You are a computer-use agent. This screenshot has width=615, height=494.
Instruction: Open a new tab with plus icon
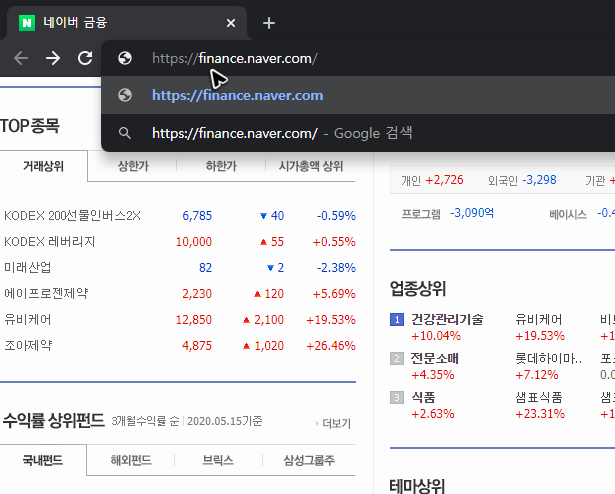269,23
